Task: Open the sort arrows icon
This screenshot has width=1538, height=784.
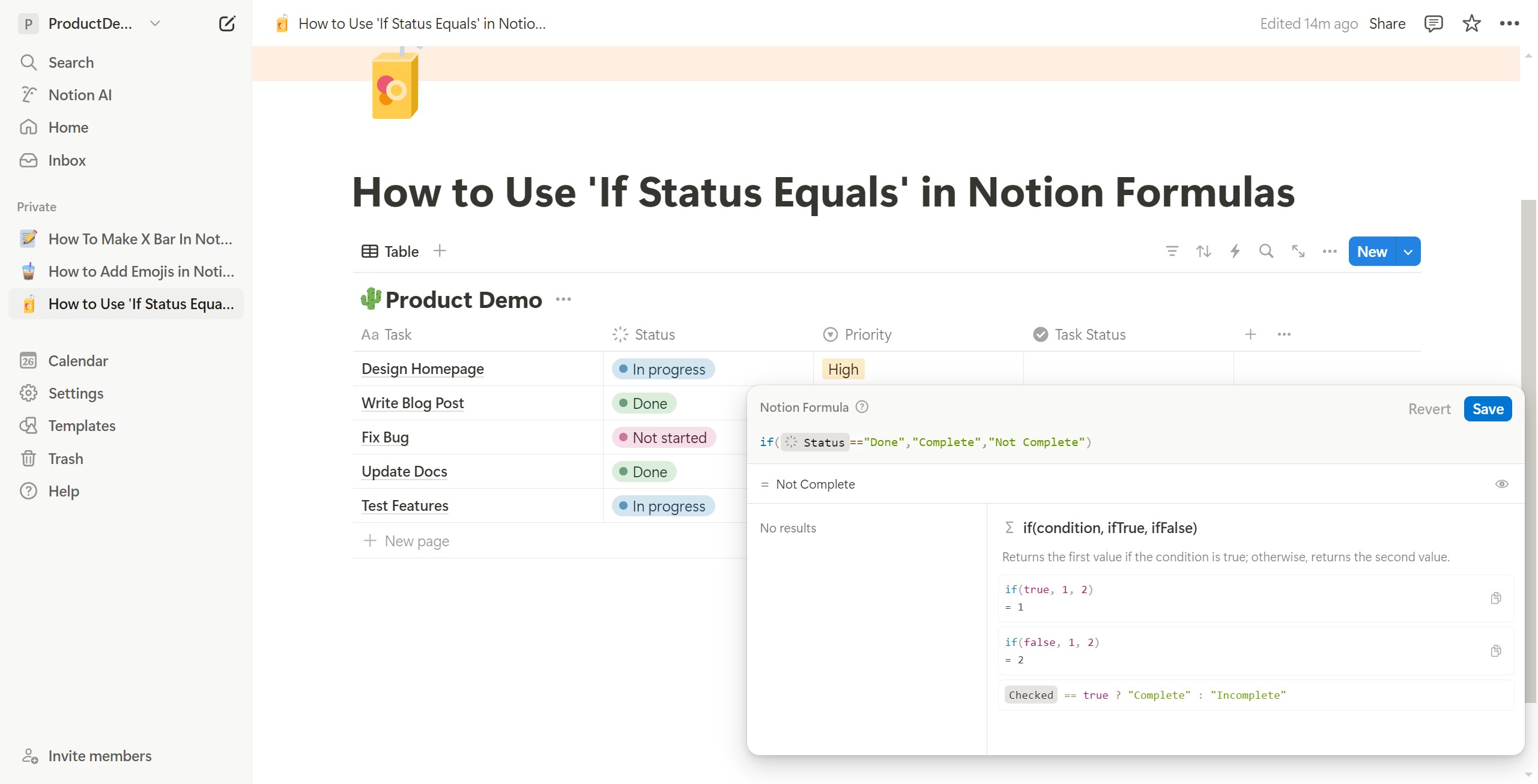Action: (1203, 251)
